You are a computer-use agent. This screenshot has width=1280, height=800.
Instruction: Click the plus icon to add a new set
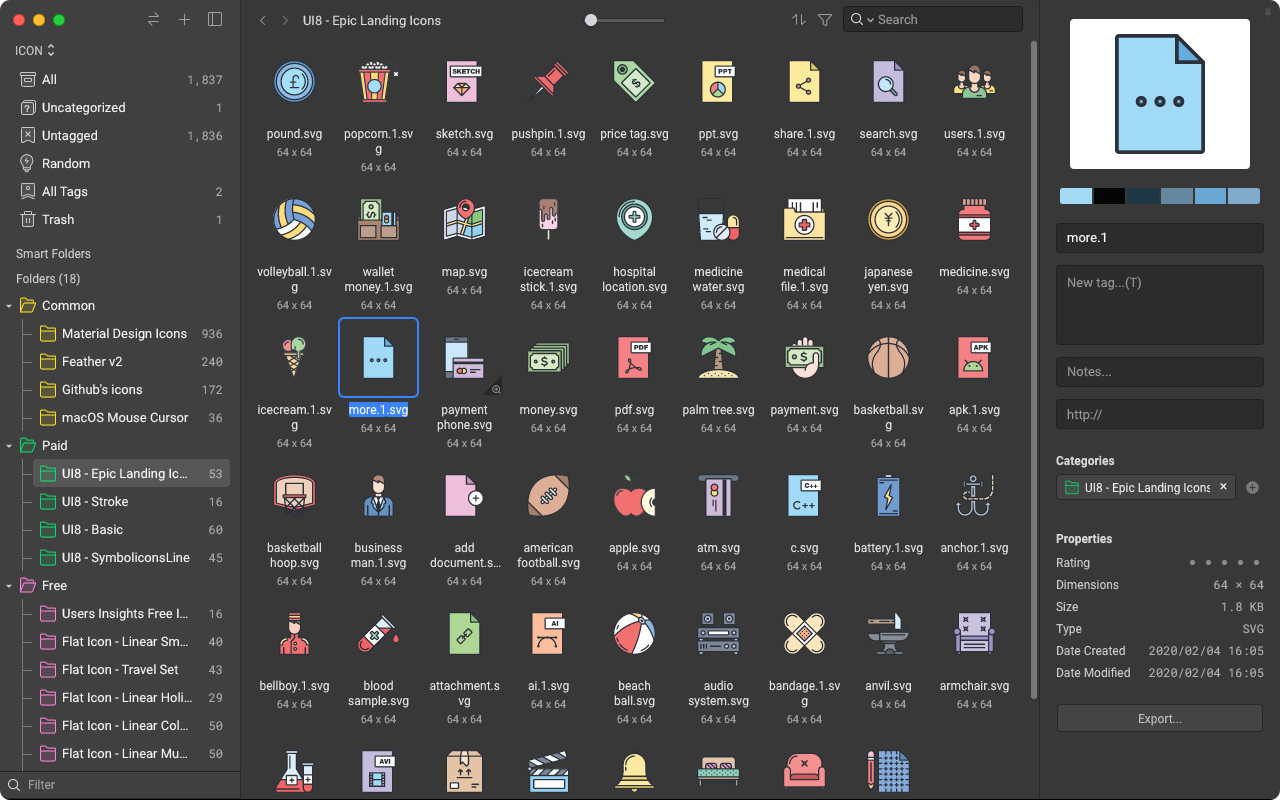click(184, 19)
